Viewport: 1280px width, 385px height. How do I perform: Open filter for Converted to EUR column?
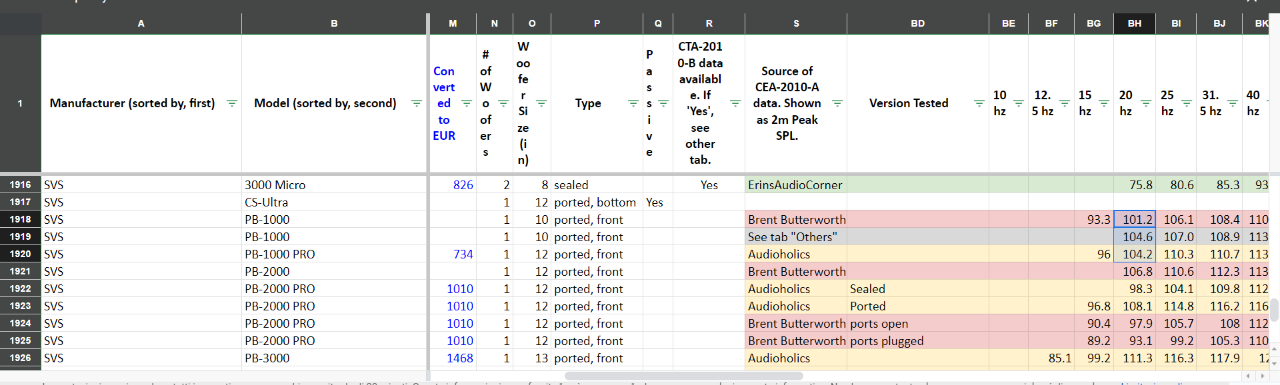point(467,103)
